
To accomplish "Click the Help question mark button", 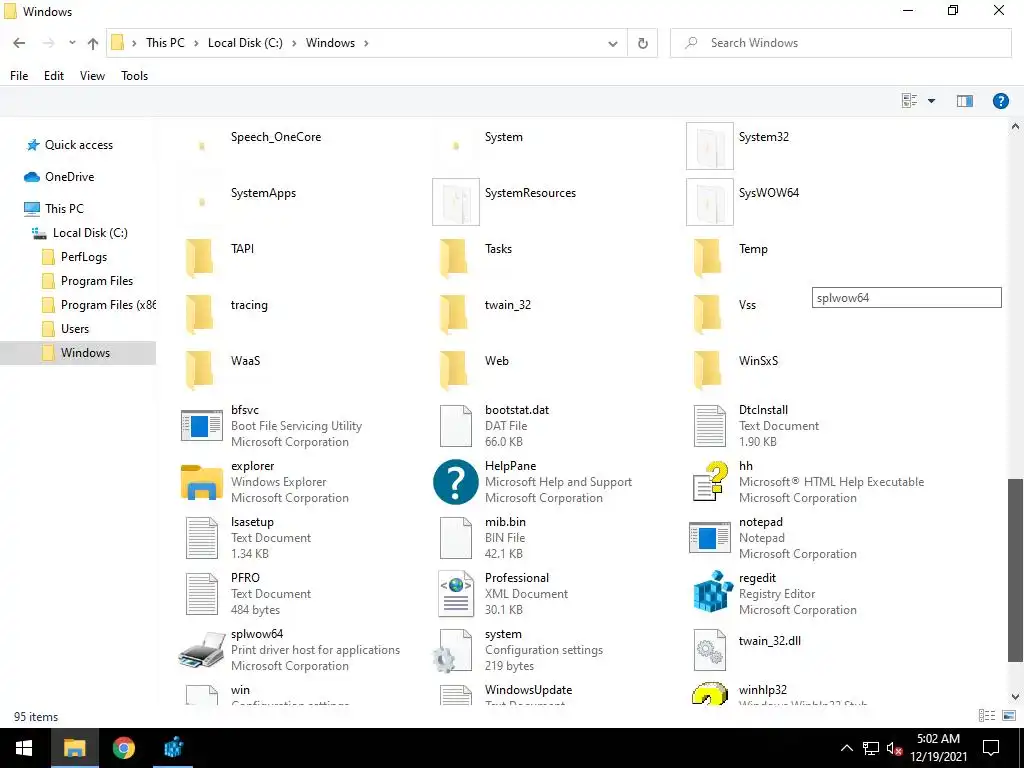I will [1000, 101].
